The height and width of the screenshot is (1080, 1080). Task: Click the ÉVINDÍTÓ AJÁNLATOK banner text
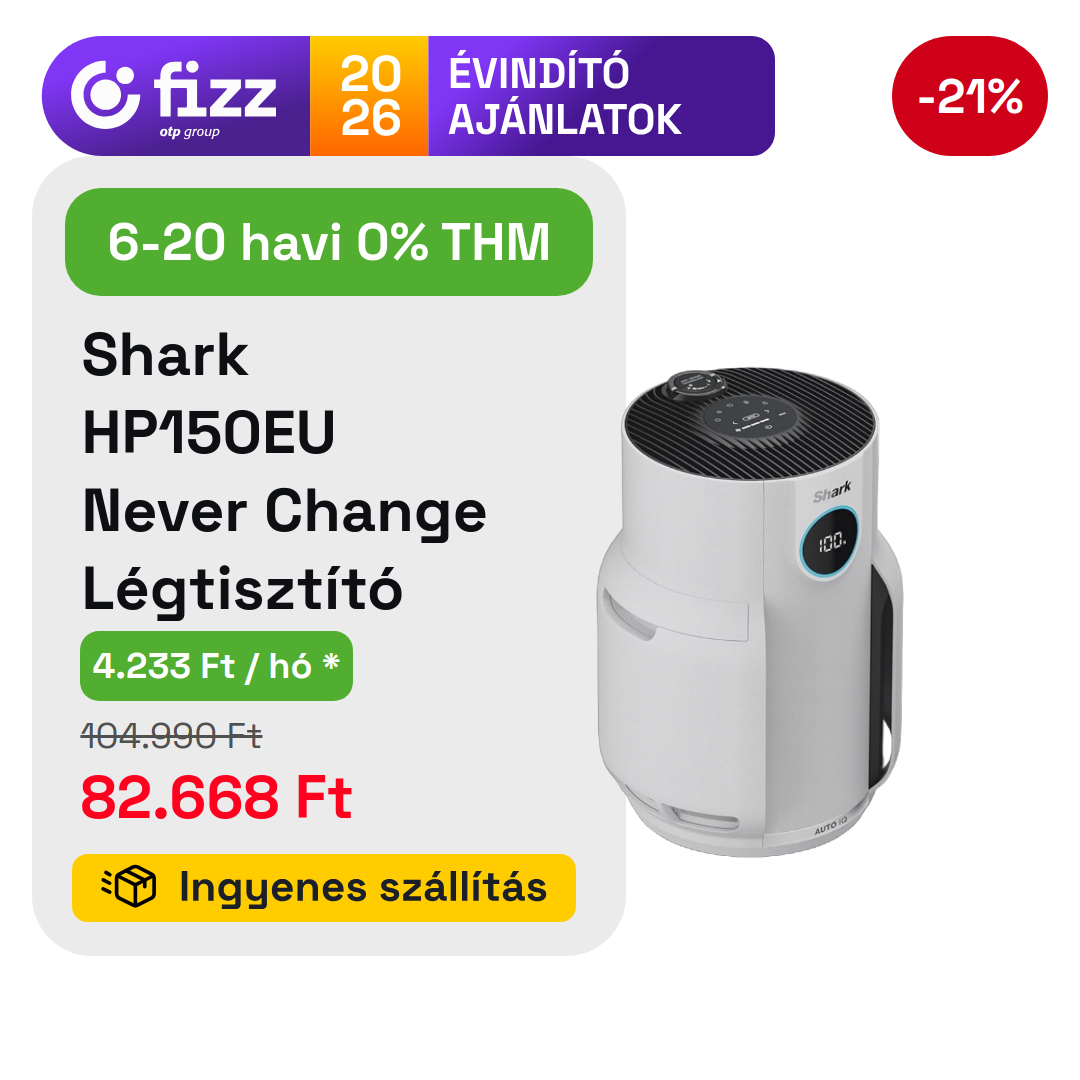click(565, 96)
